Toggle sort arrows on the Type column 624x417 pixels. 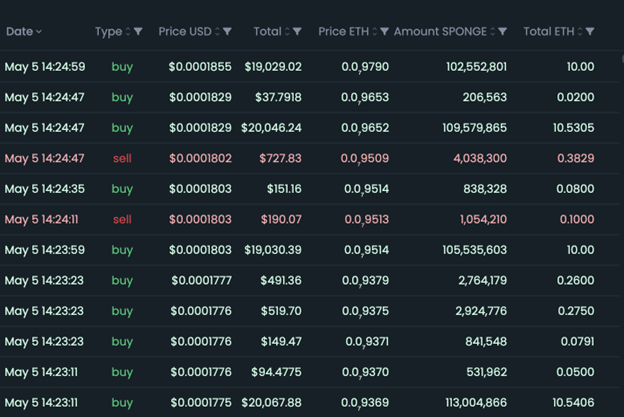coord(128,32)
